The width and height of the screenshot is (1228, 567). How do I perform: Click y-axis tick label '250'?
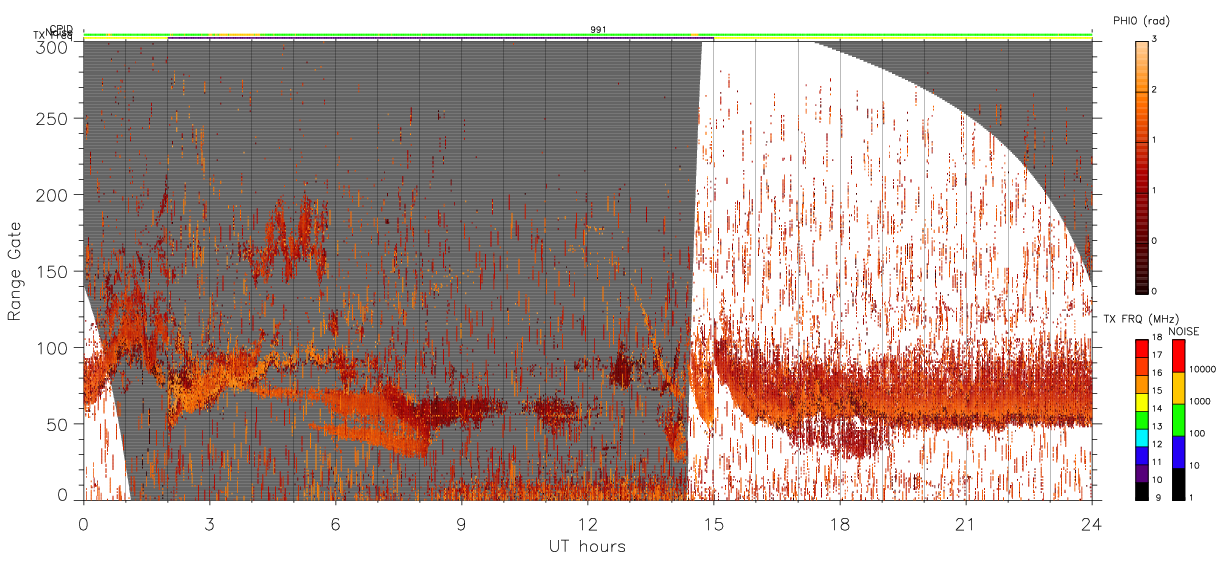pyautogui.click(x=52, y=119)
